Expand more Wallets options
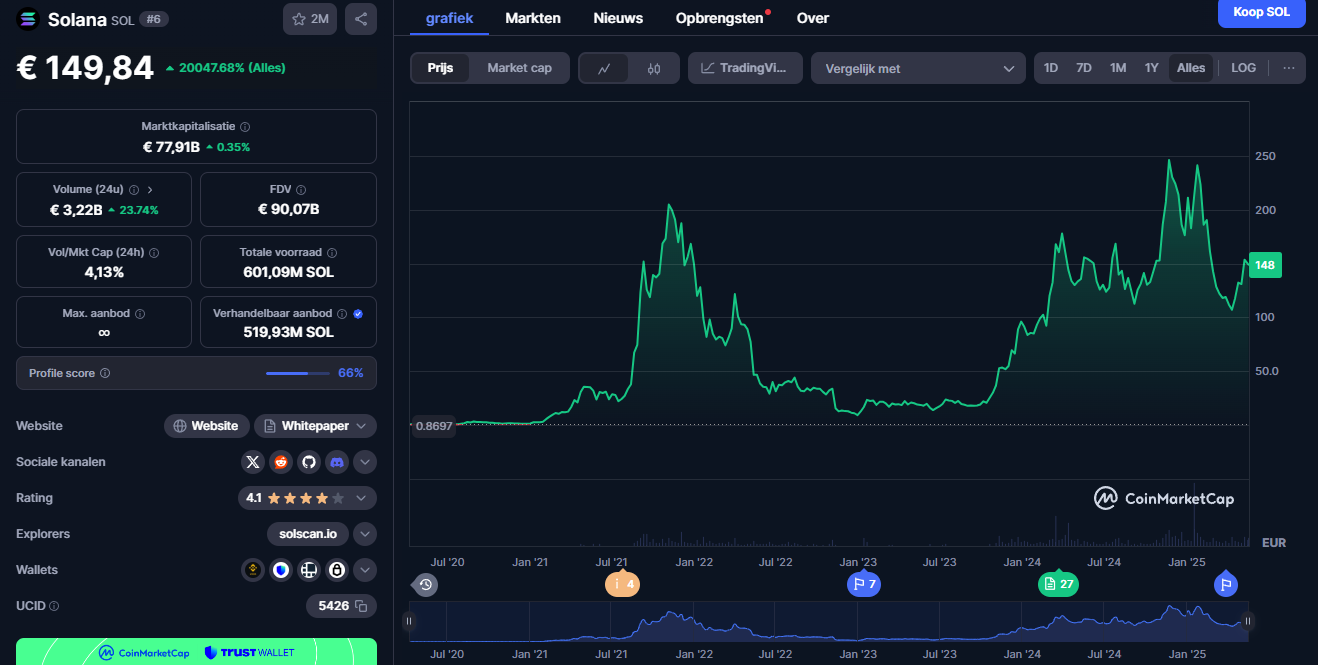Screen dimensions: 1318x665 click(365, 570)
